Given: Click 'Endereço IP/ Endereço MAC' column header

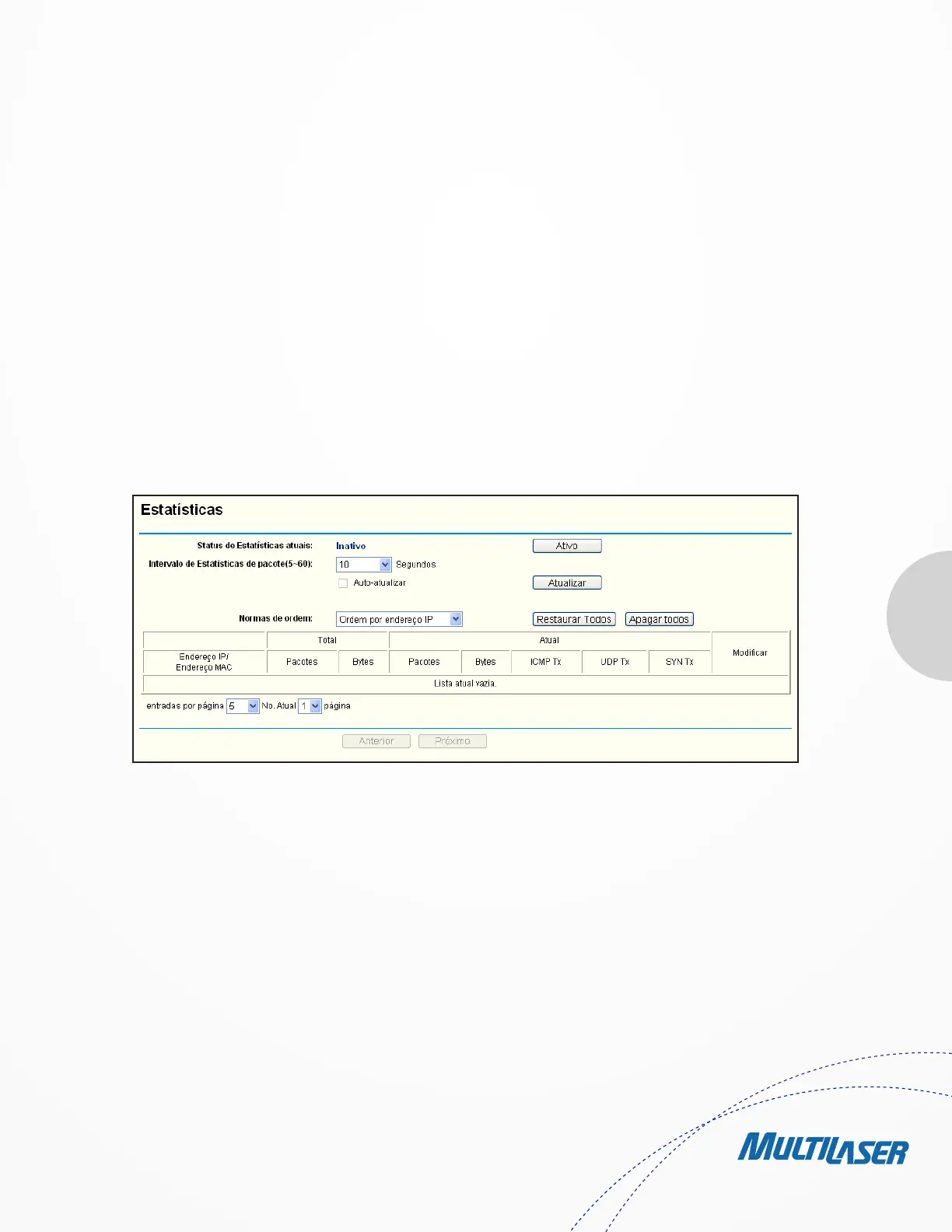Looking at the screenshot, I should pos(204,662).
